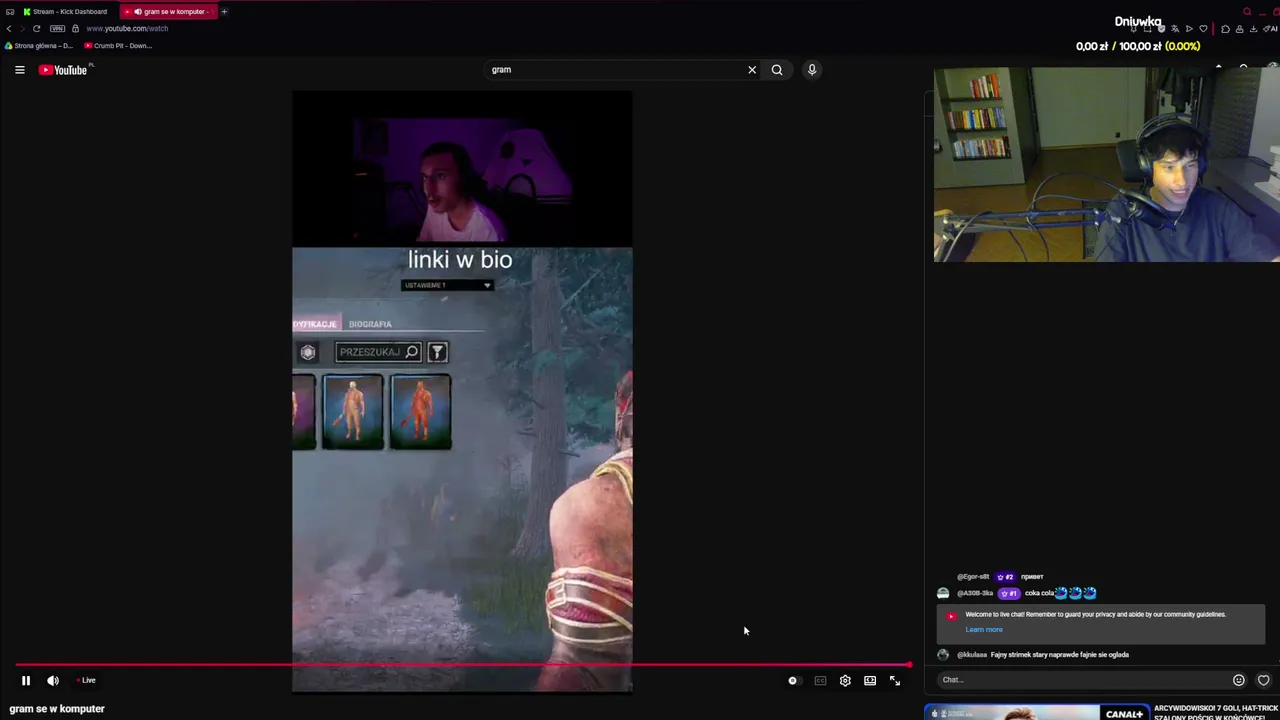The width and height of the screenshot is (1280, 720).
Task: Mute the video volume
Action: tap(53, 681)
